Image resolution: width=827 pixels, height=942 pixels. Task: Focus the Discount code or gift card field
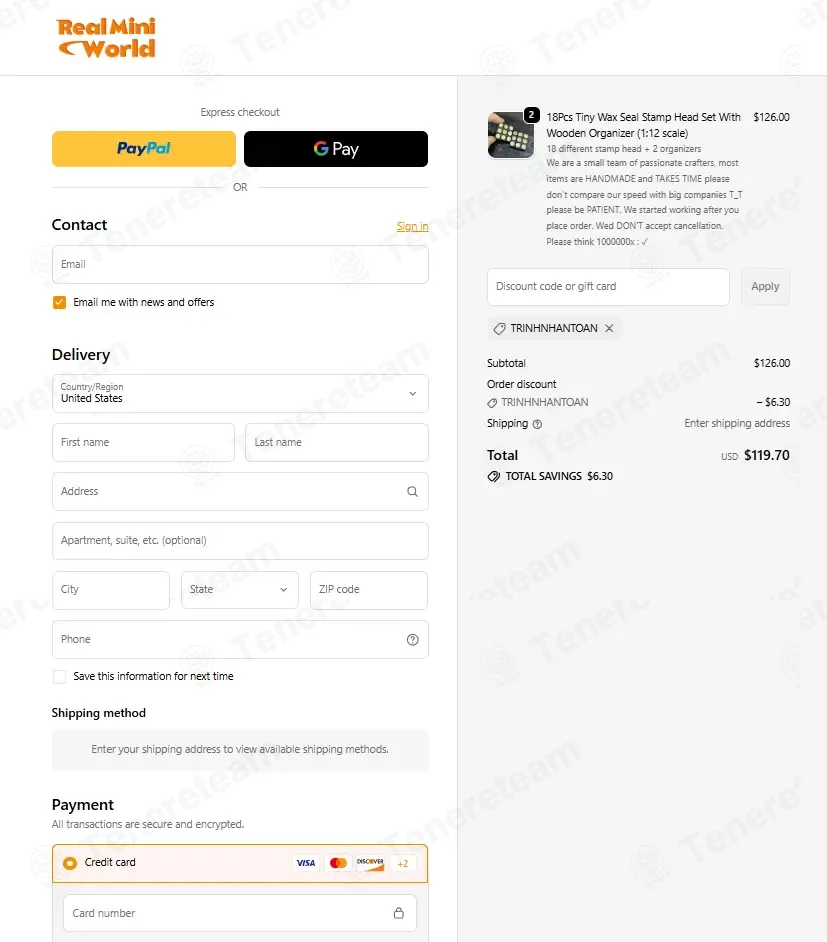[608, 287]
